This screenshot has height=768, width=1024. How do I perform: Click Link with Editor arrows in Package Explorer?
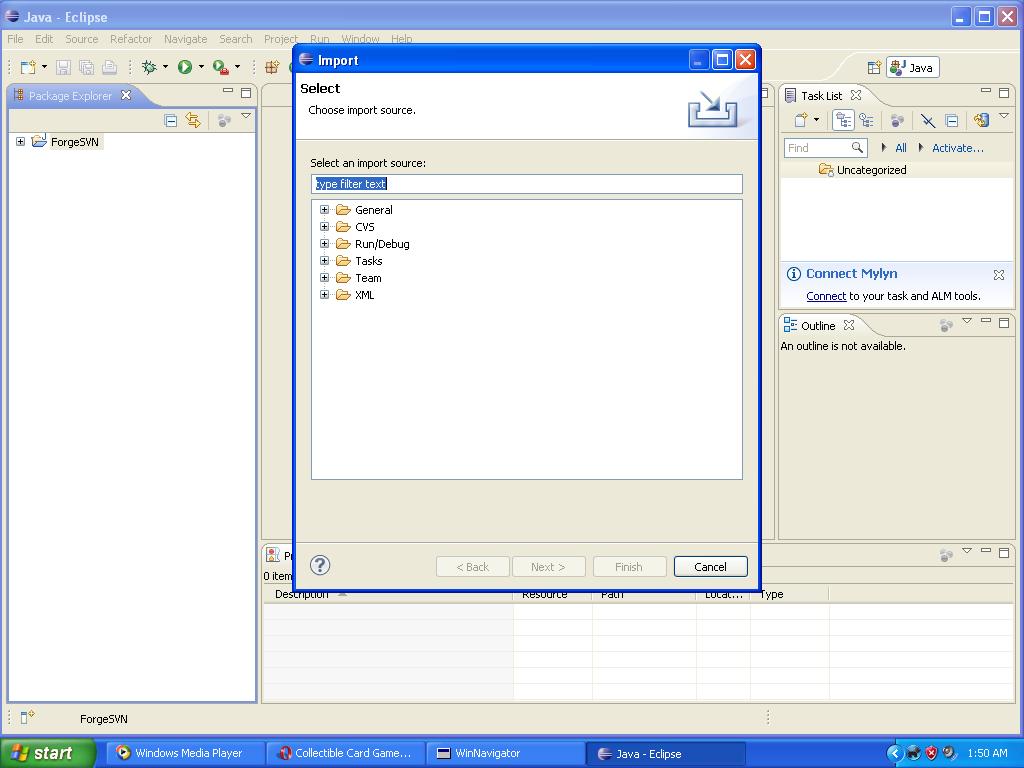[193, 120]
